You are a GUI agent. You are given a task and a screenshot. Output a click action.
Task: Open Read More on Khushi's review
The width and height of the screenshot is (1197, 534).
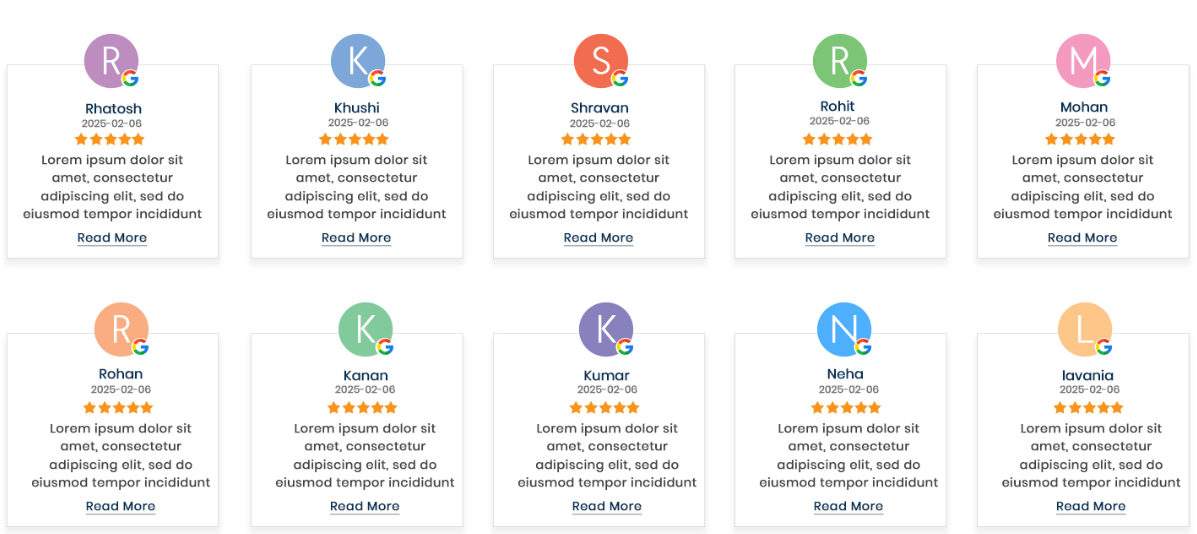356,238
